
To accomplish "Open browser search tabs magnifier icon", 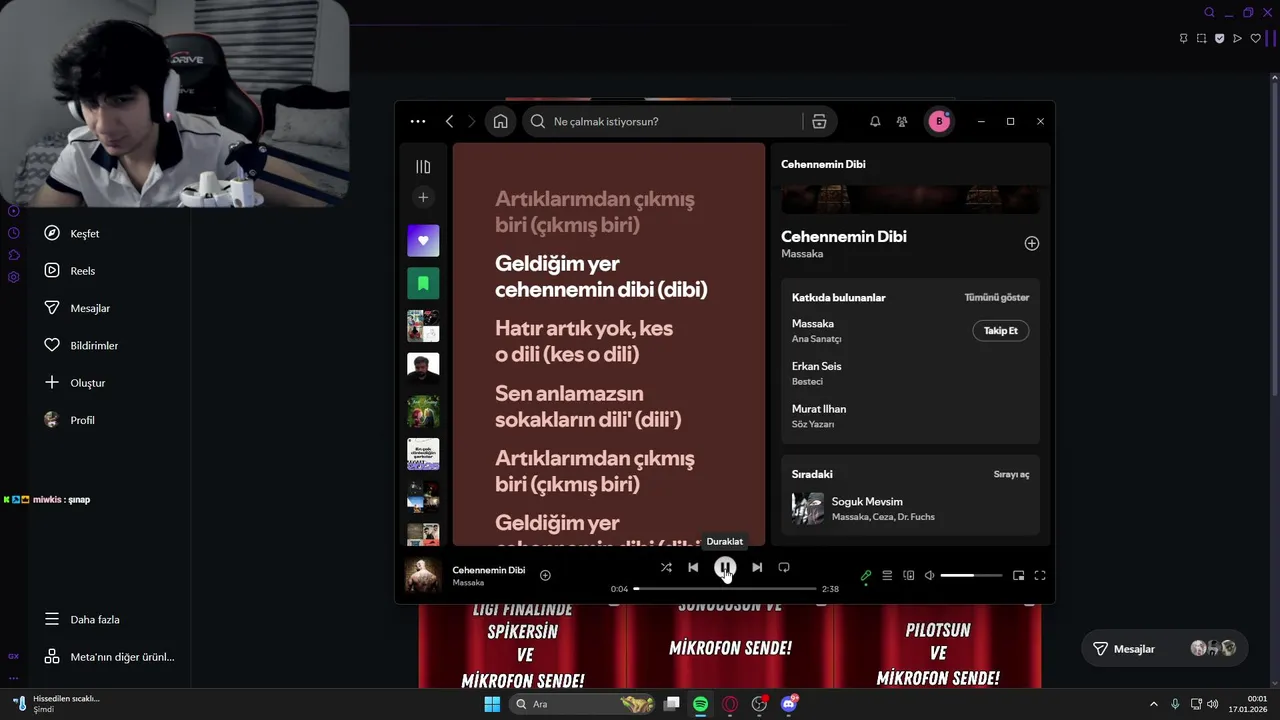I will click(x=1209, y=12).
